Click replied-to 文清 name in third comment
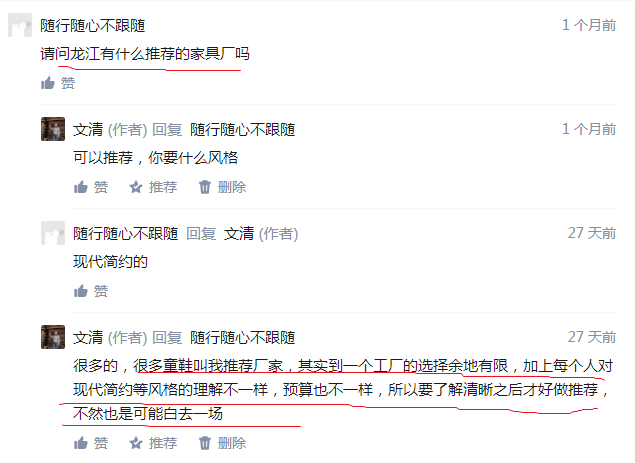Screen dimensions: 635x463 [239, 234]
